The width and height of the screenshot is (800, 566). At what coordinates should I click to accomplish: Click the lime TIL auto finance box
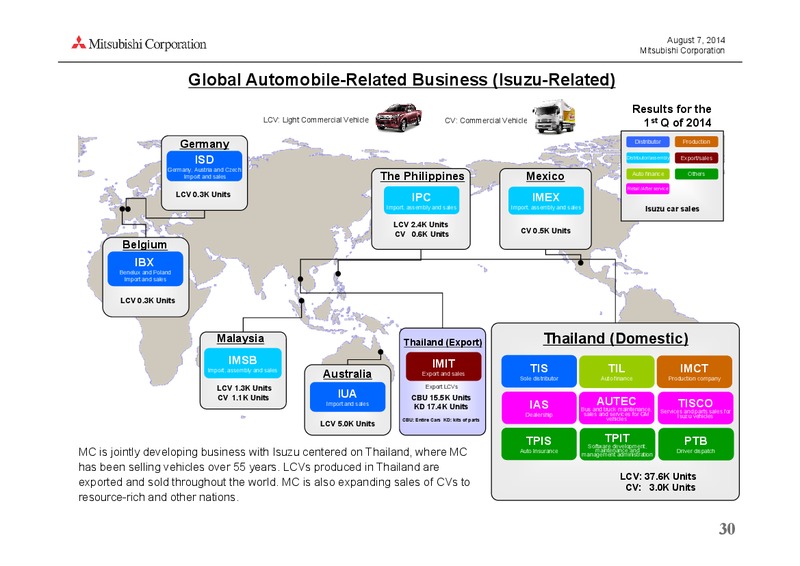(x=616, y=371)
